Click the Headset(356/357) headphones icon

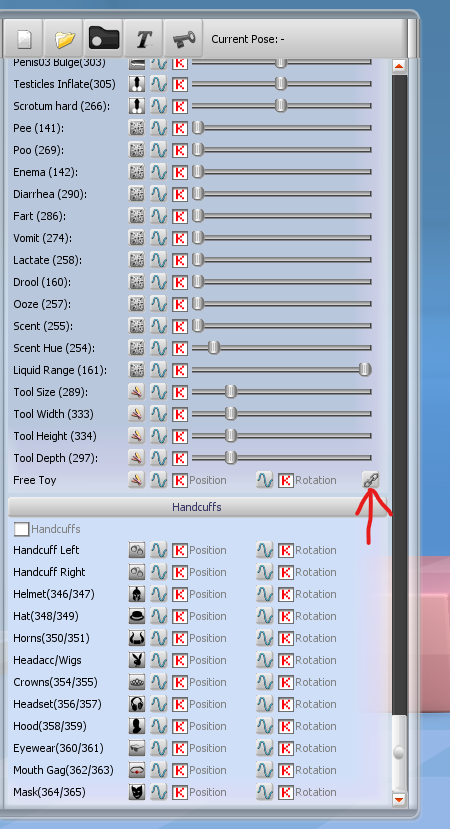[x=137, y=704]
